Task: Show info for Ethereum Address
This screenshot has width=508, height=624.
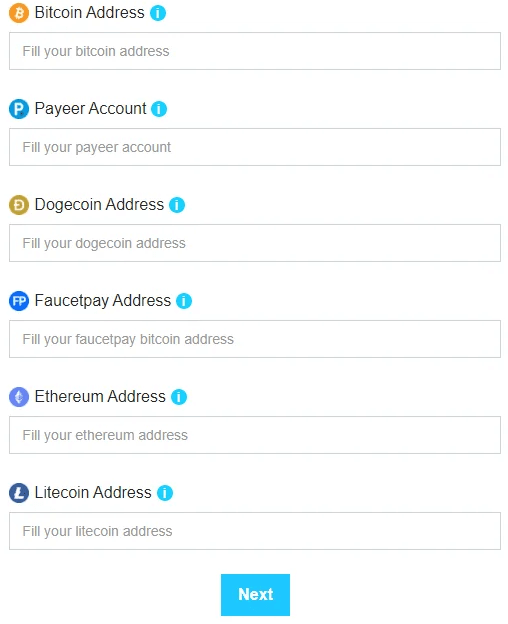Action: pos(179,397)
